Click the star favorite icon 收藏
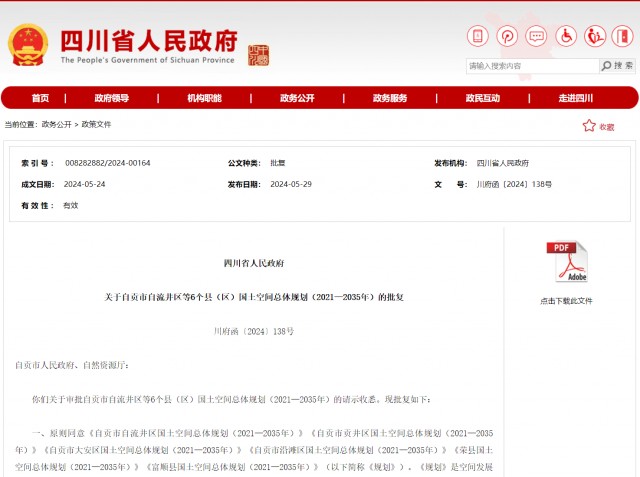This screenshot has width=640, height=477. point(589,125)
